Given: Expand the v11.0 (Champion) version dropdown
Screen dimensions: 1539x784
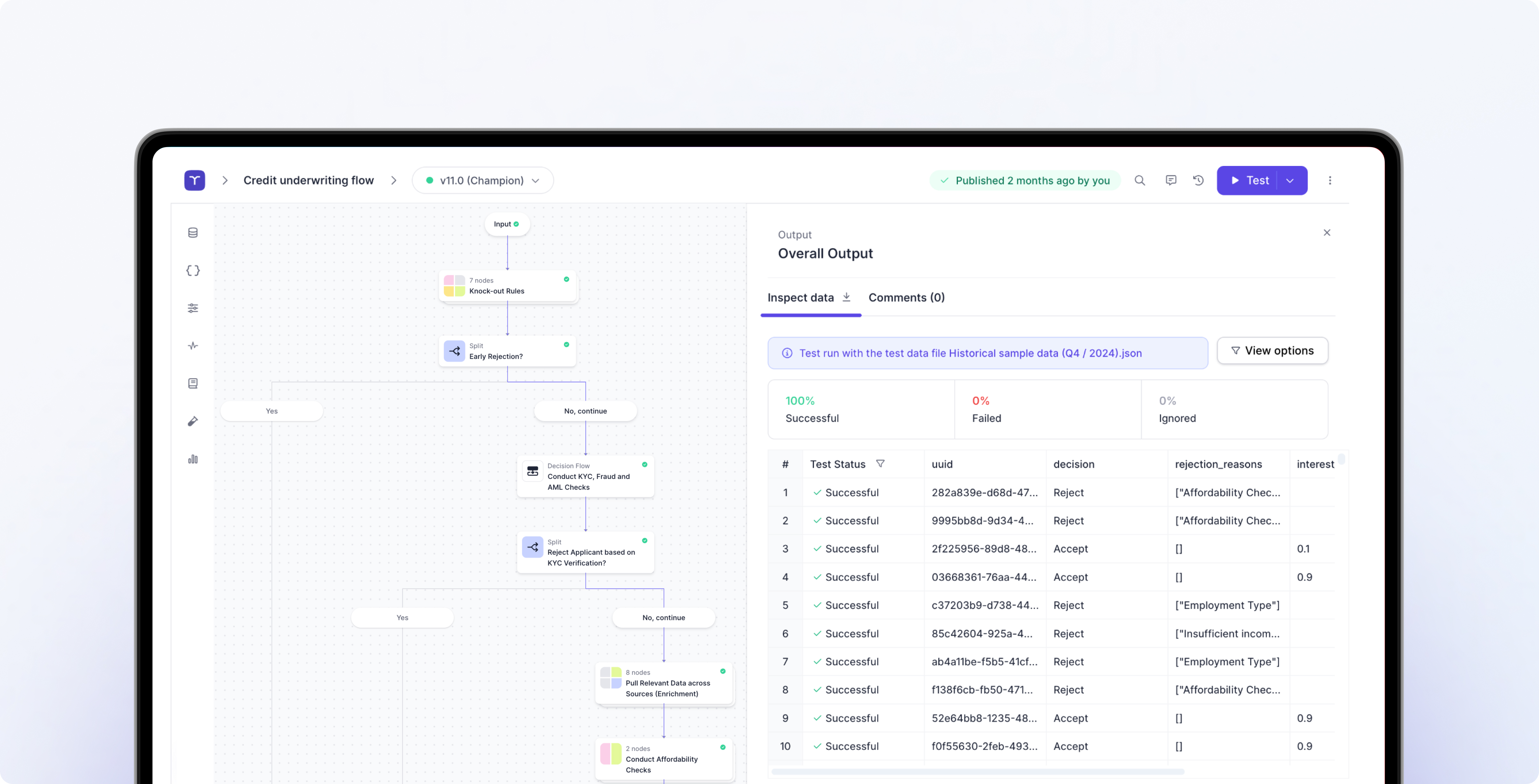Looking at the screenshot, I should 483,180.
